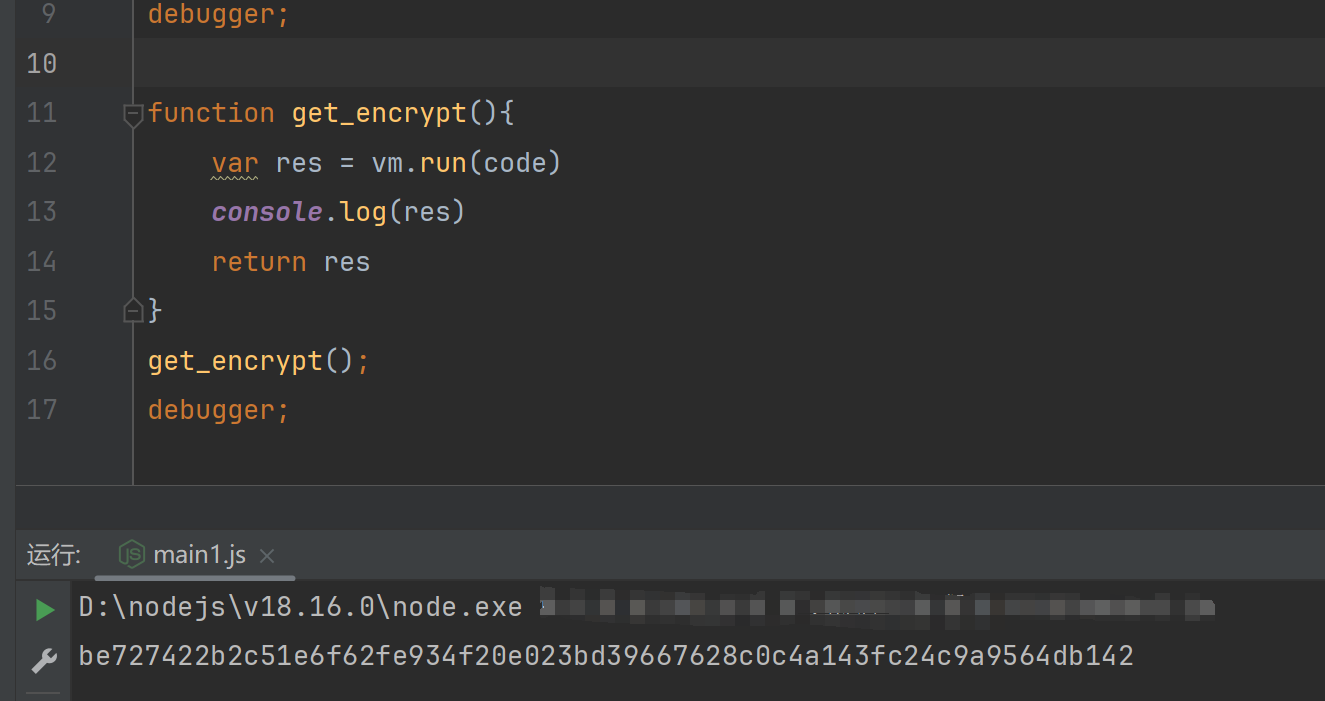Select the main1.js run tab
The image size is (1325, 701).
coord(196,556)
